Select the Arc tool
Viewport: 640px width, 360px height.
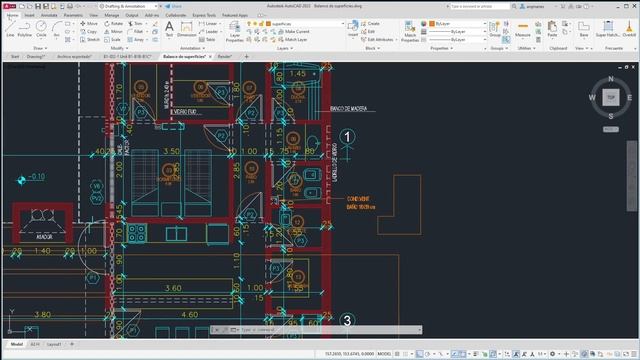(x=57, y=29)
